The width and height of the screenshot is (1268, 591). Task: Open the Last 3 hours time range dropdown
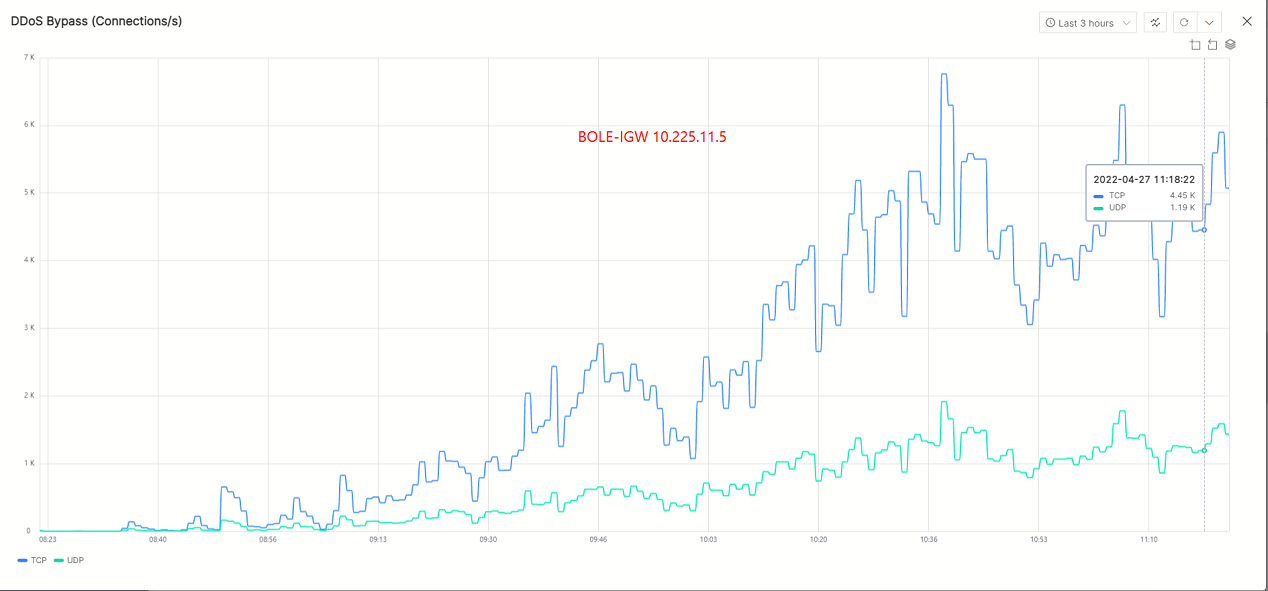click(x=1086, y=23)
